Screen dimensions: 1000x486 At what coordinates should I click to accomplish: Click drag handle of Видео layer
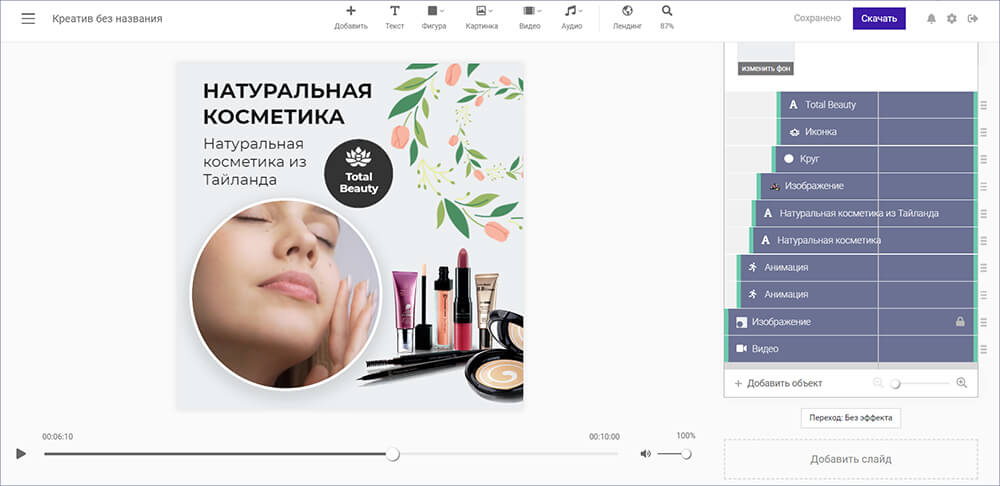pos(983,349)
